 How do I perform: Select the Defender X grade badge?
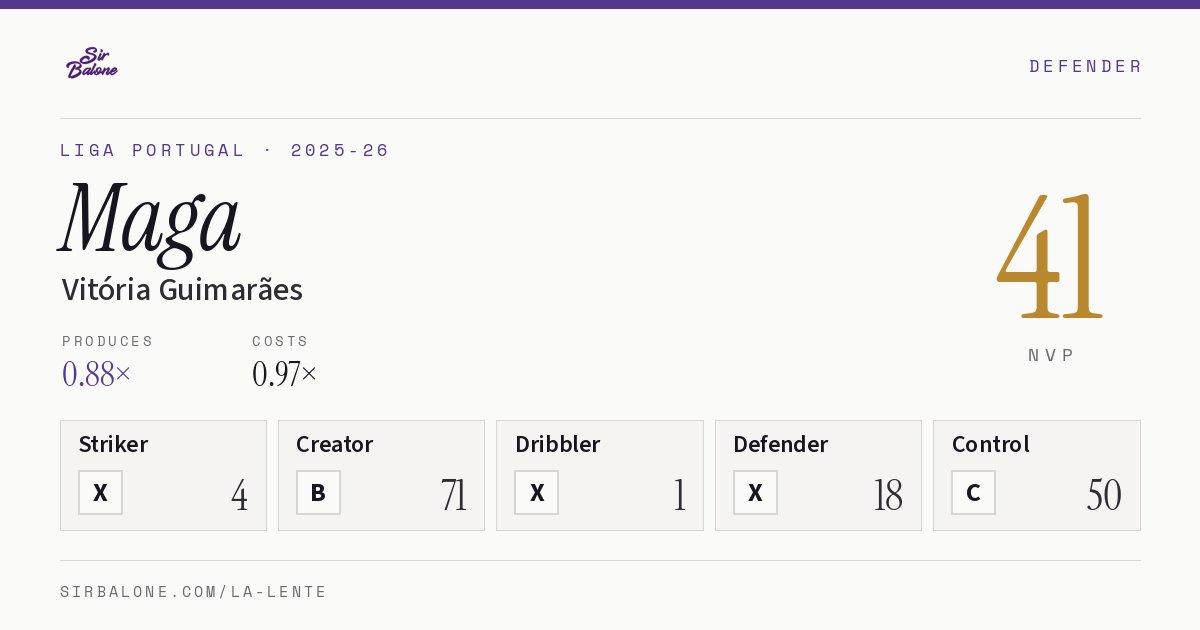pyautogui.click(x=755, y=493)
